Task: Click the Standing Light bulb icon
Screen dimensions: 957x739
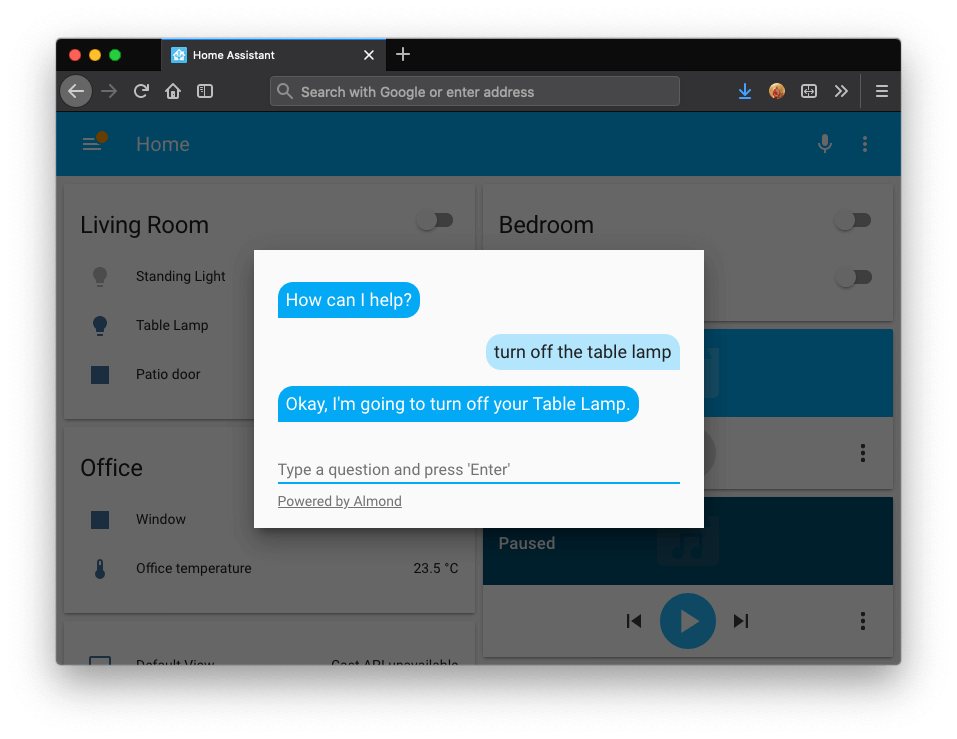Action: coord(99,276)
